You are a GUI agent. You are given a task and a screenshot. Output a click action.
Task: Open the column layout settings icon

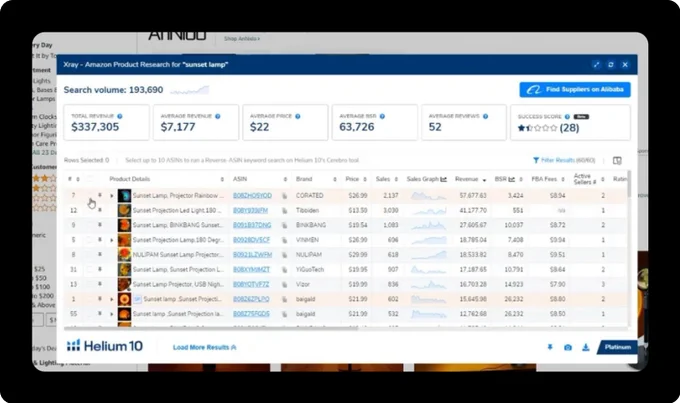click(x=617, y=161)
